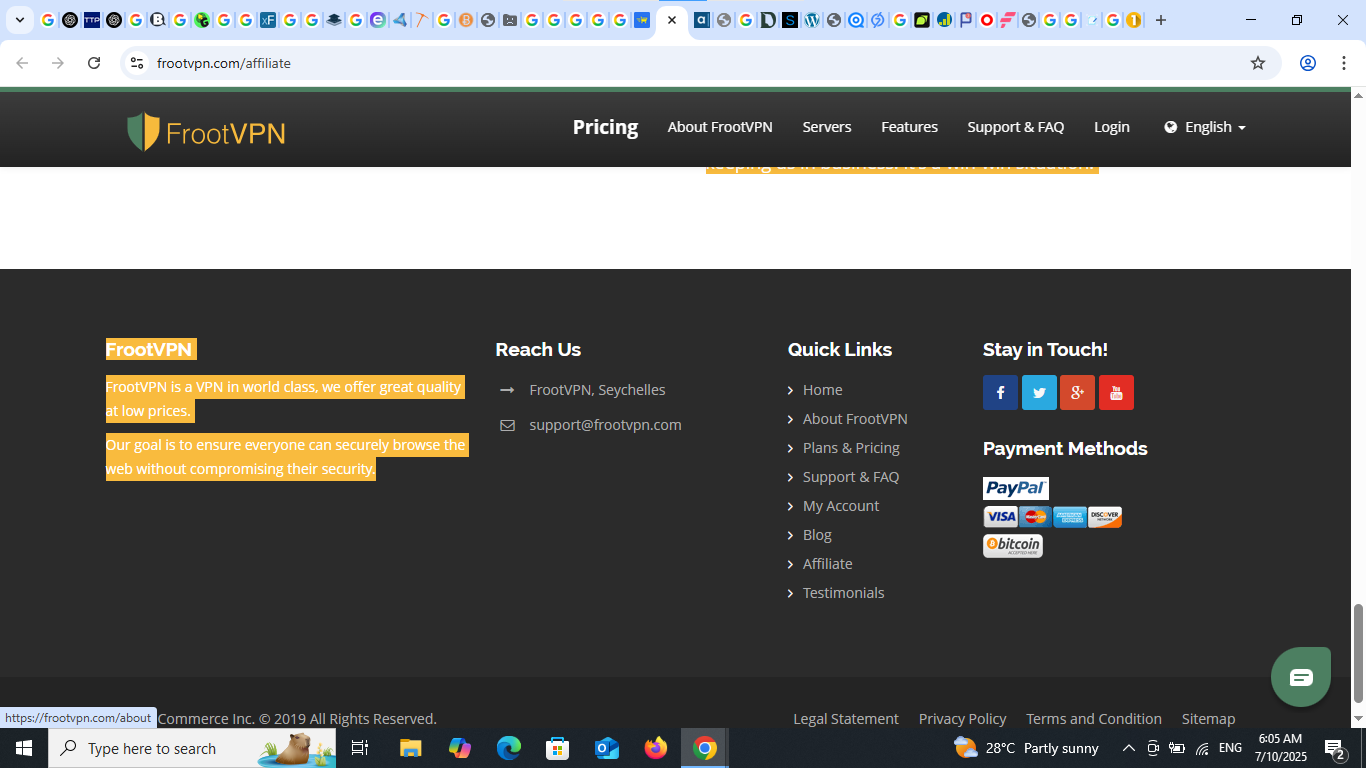
Task: Open the Sitemap footer link
Action: 1208,719
